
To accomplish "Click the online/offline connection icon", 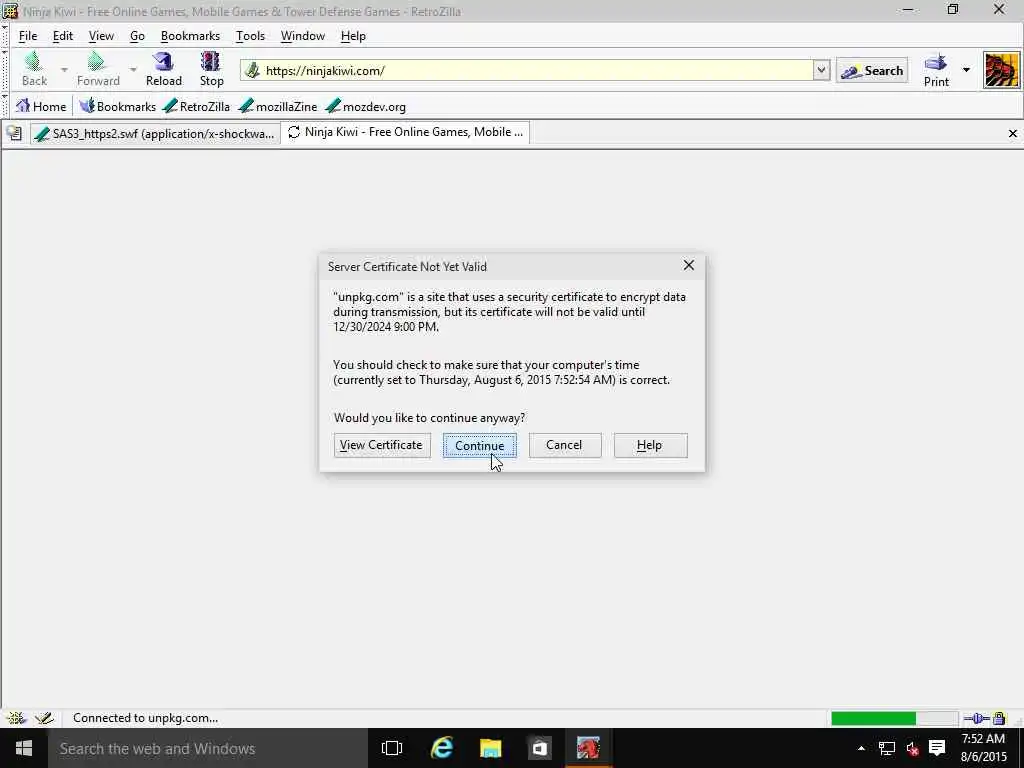I will tap(977, 718).
